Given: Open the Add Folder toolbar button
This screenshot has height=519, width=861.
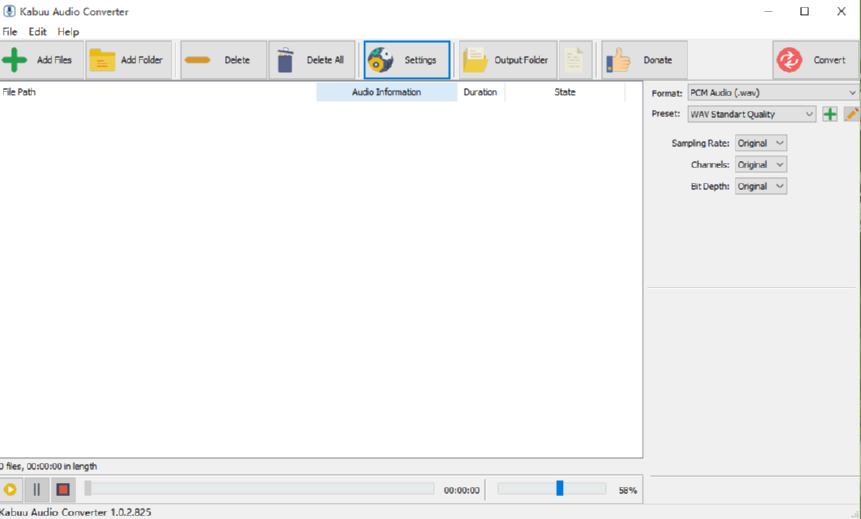Looking at the screenshot, I should [x=129, y=60].
